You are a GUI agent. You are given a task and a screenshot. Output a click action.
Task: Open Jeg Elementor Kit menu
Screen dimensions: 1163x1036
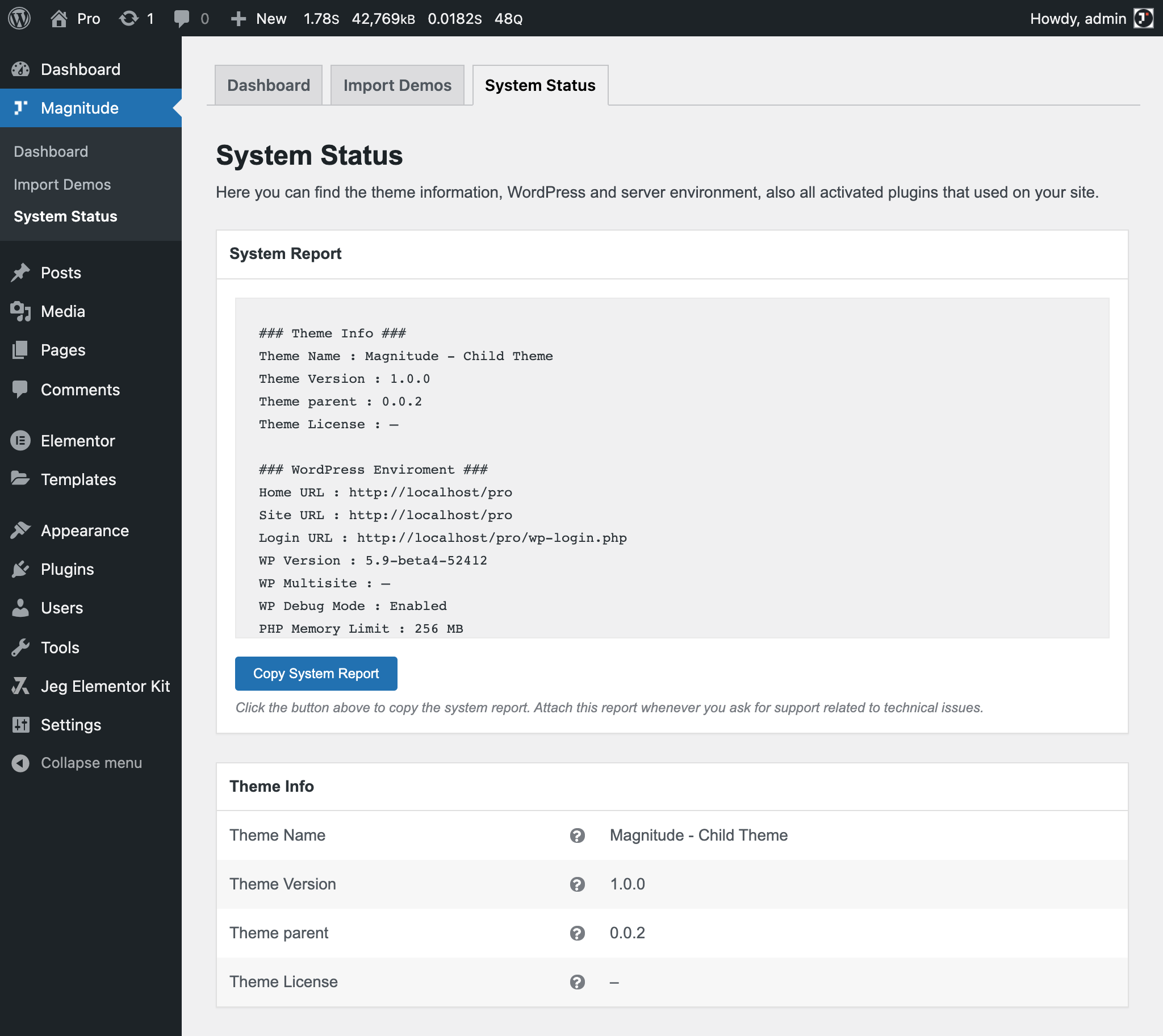pos(104,686)
